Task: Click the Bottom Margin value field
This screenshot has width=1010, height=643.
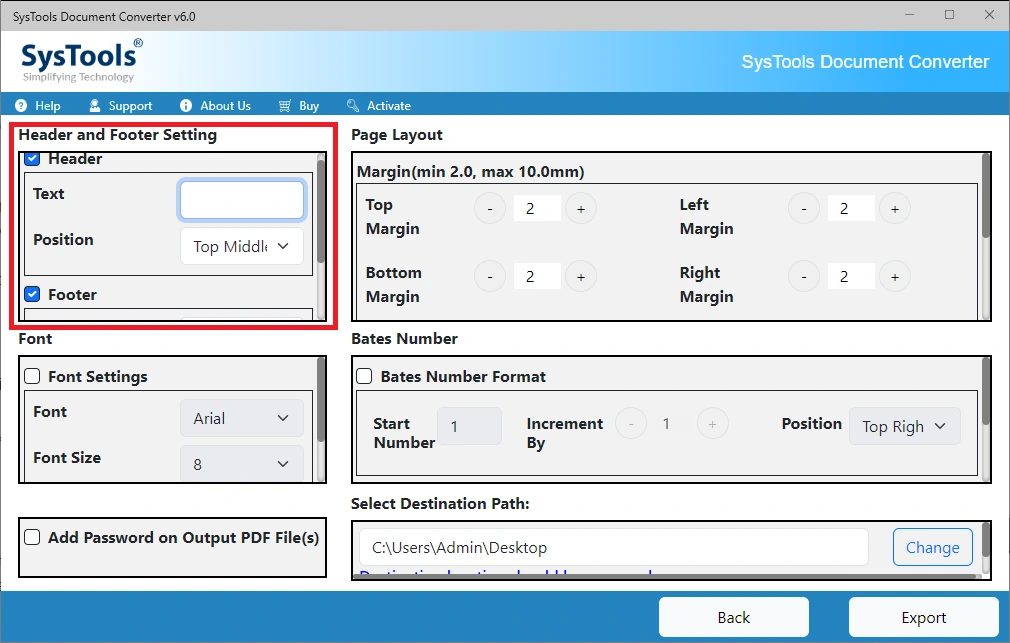Action: click(537, 276)
